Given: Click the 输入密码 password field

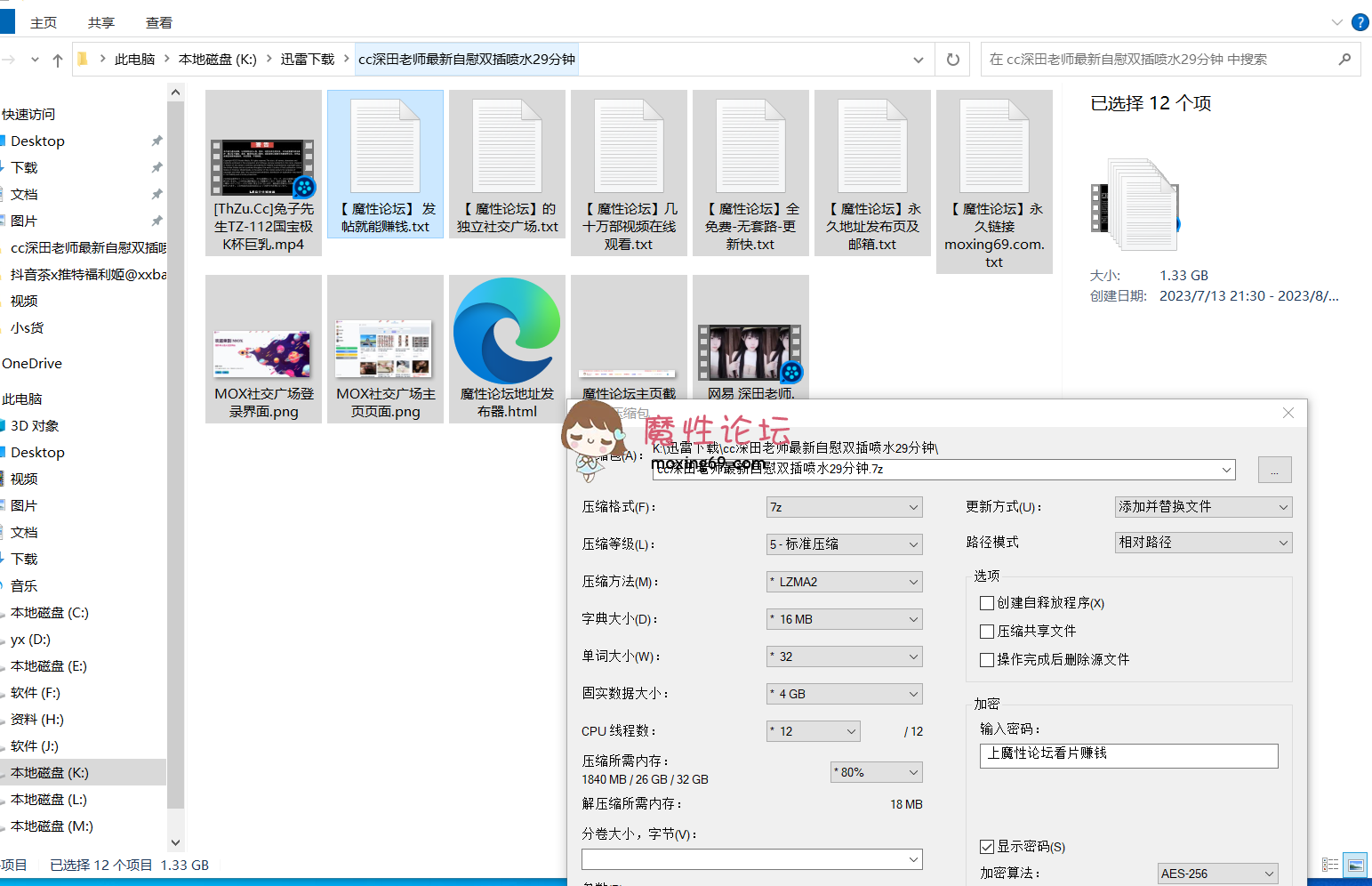Looking at the screenshot, I should [1128, 756].
